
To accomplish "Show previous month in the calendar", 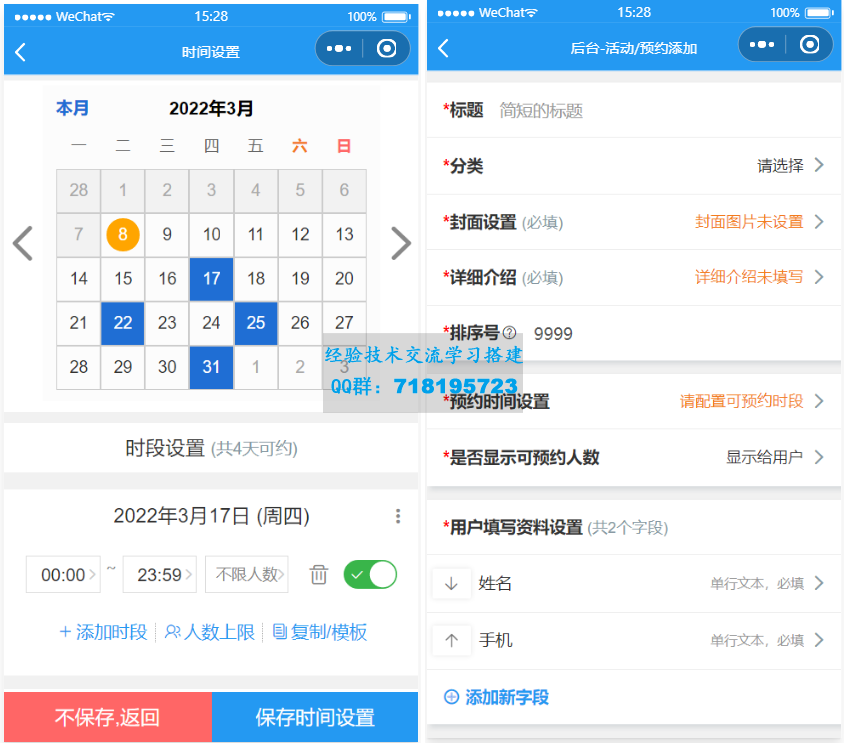I will click(23, 244).
